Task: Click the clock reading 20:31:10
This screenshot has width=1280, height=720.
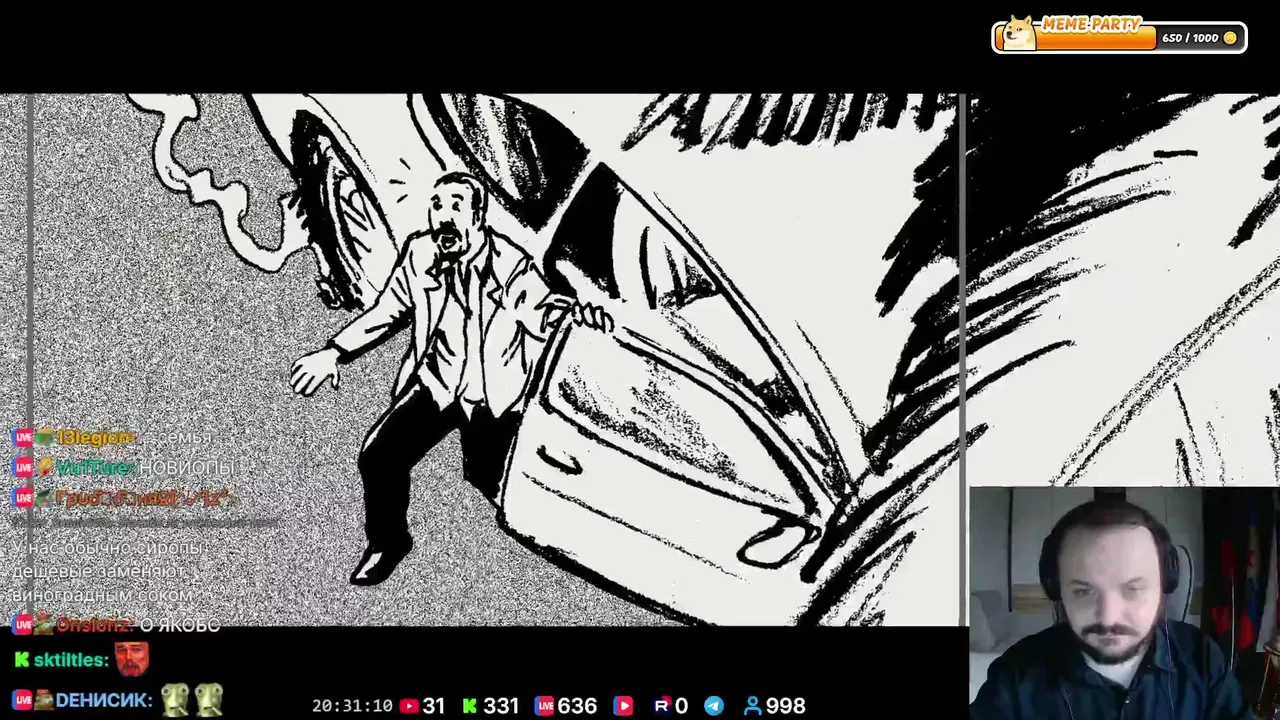Action: (x=352, y=706)
